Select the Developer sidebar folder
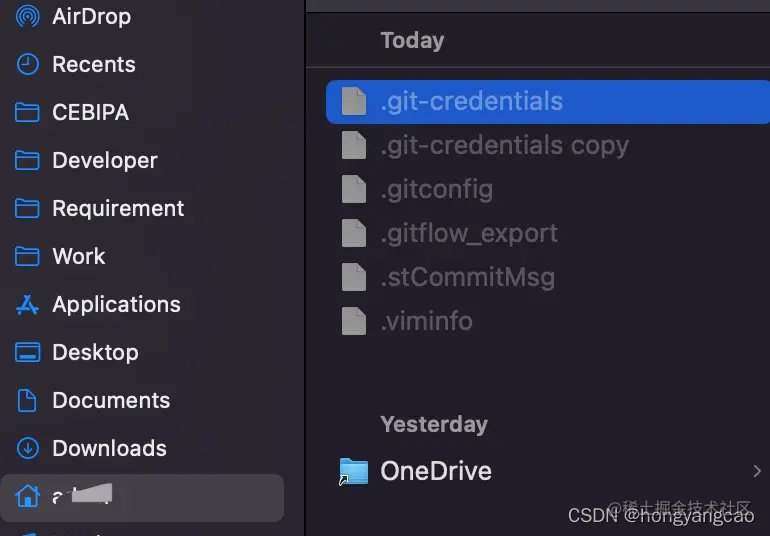This screenshot has height=536, width=770. point(104,160)
